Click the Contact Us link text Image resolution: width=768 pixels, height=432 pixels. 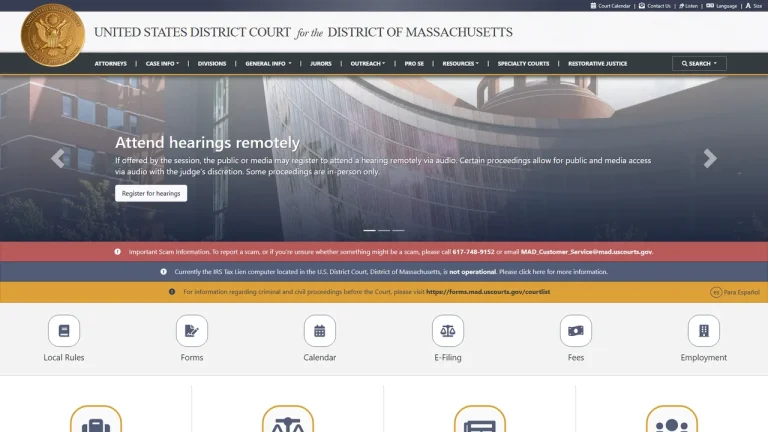coord(659,6)
